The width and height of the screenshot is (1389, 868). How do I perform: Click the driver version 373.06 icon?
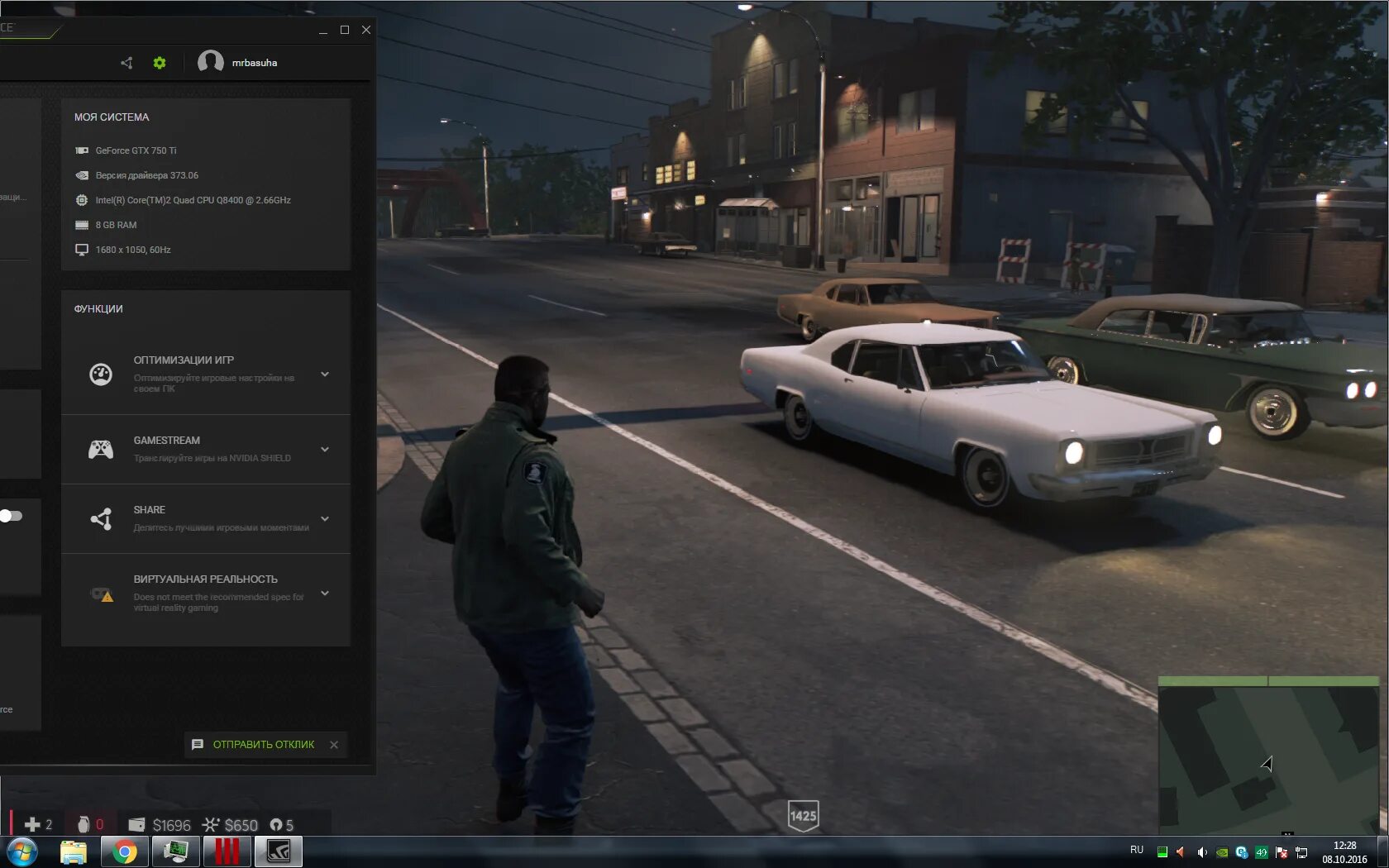coord(82,175)
